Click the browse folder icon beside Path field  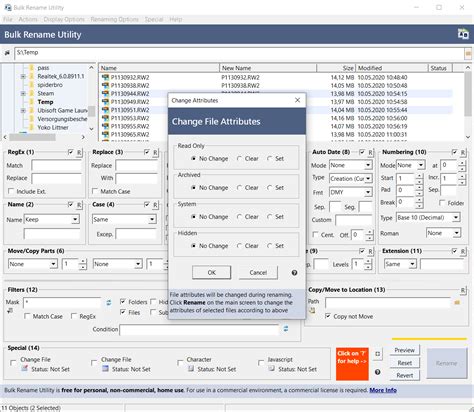(457, 302)
